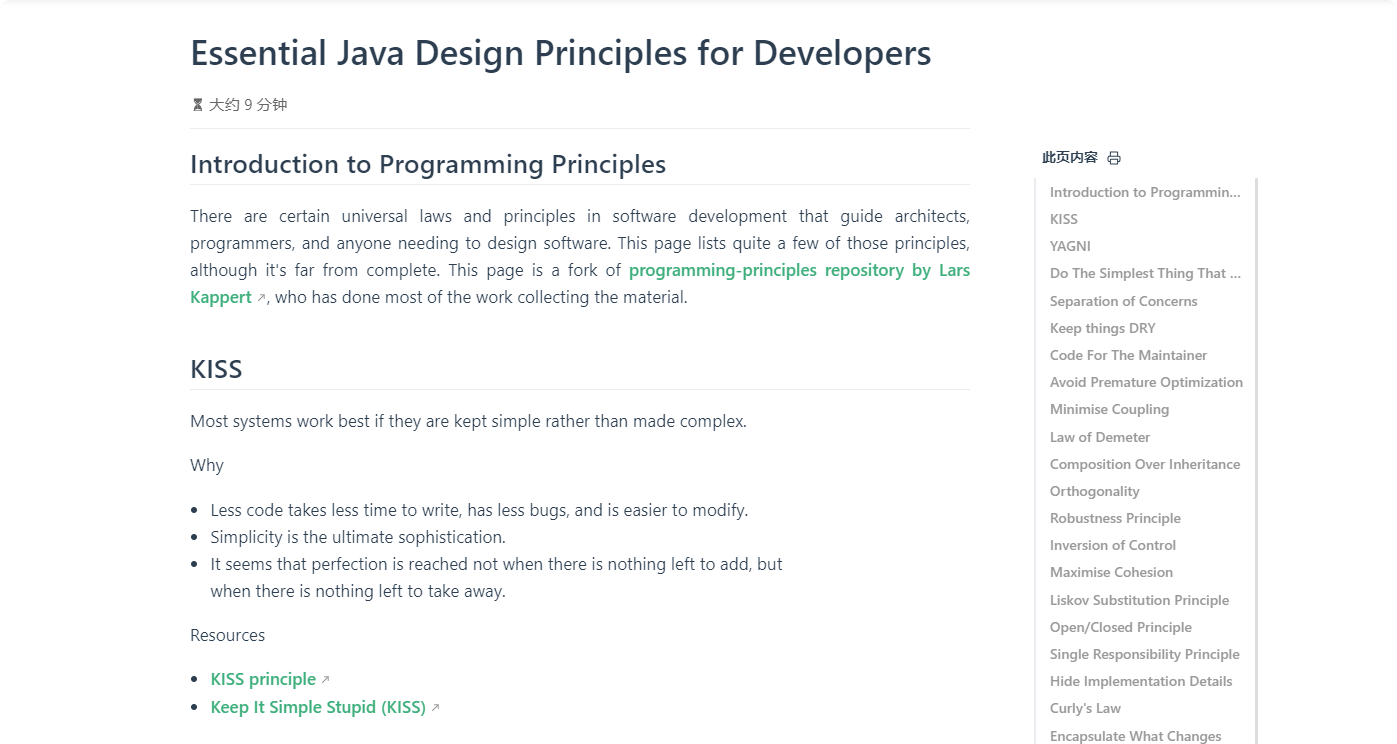Navigate to Curly's Law section
Image resolution: width=1397 pixels, height=744 pixels.
(x=1085, y=708)
